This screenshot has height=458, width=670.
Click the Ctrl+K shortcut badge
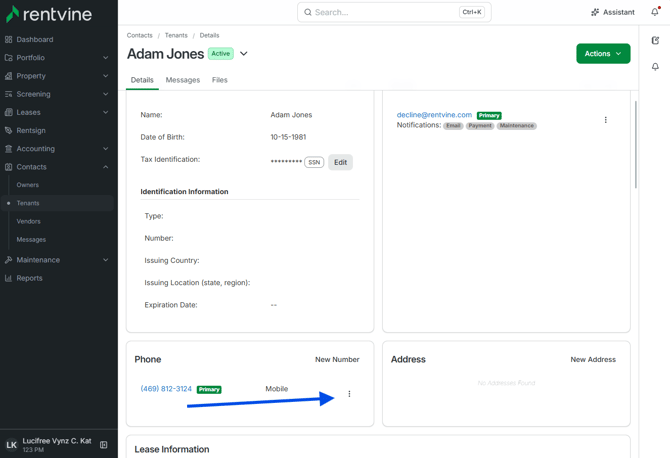472,12
